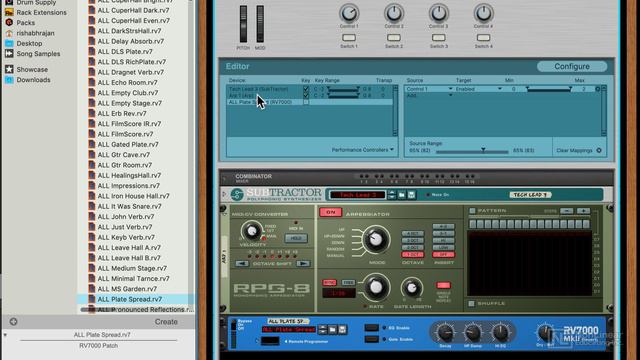Toggle EQ Enable on RV7000
This screenshot has height=360, width=640.
371,328
